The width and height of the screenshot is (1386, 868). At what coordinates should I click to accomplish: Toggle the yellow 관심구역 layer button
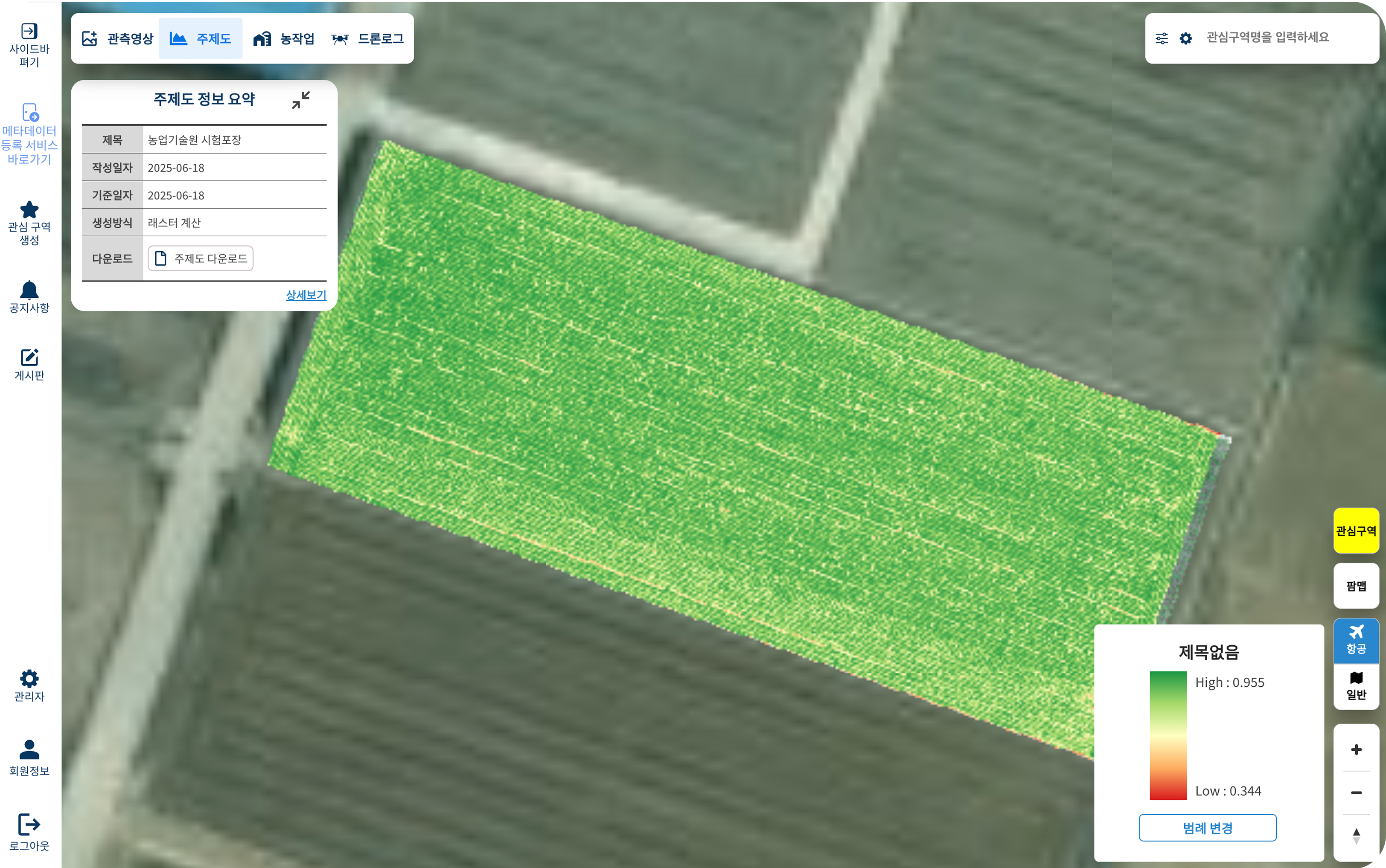tap(1356, 531)
